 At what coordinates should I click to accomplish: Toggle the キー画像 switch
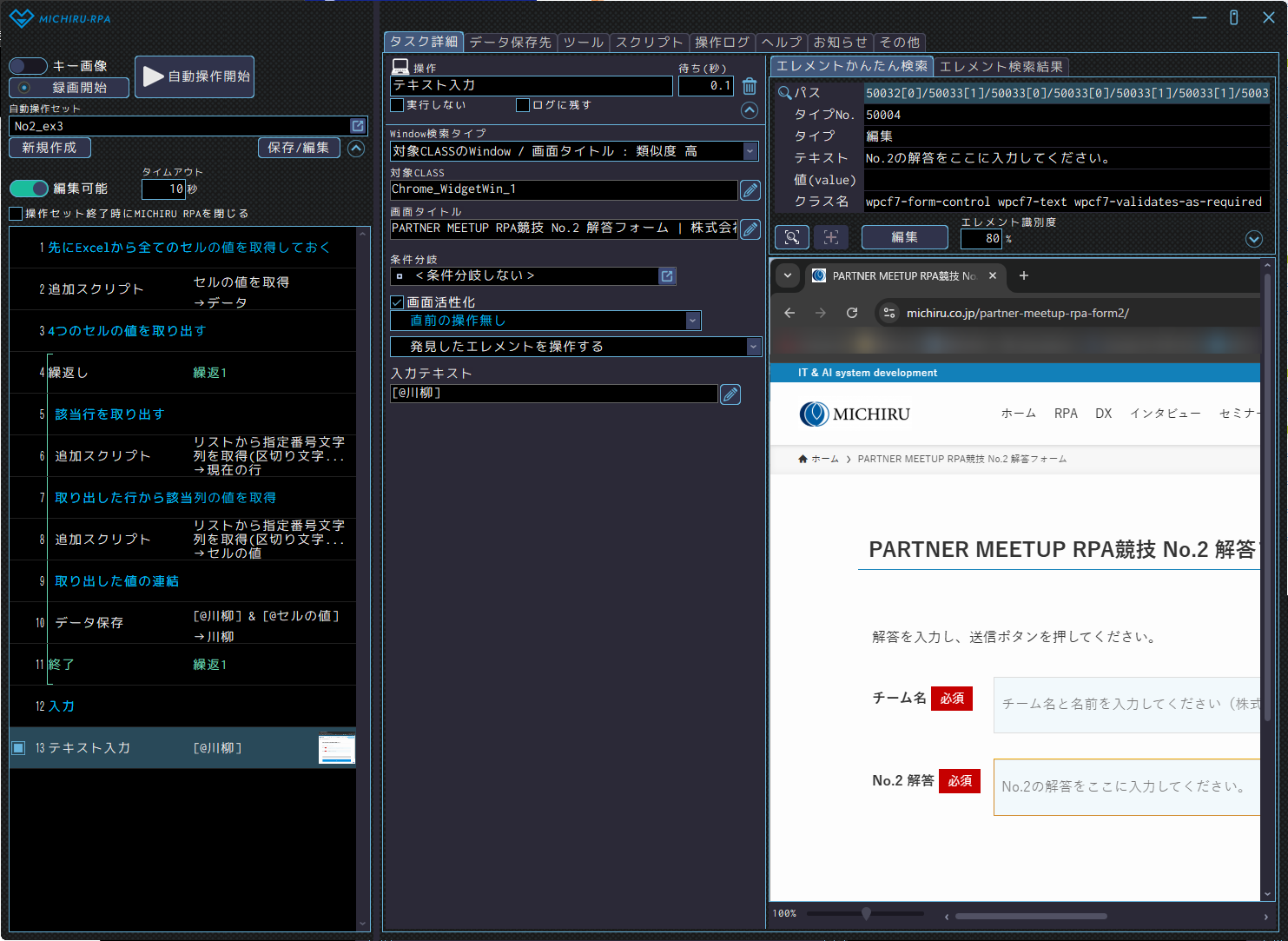[x=28, y=66]
